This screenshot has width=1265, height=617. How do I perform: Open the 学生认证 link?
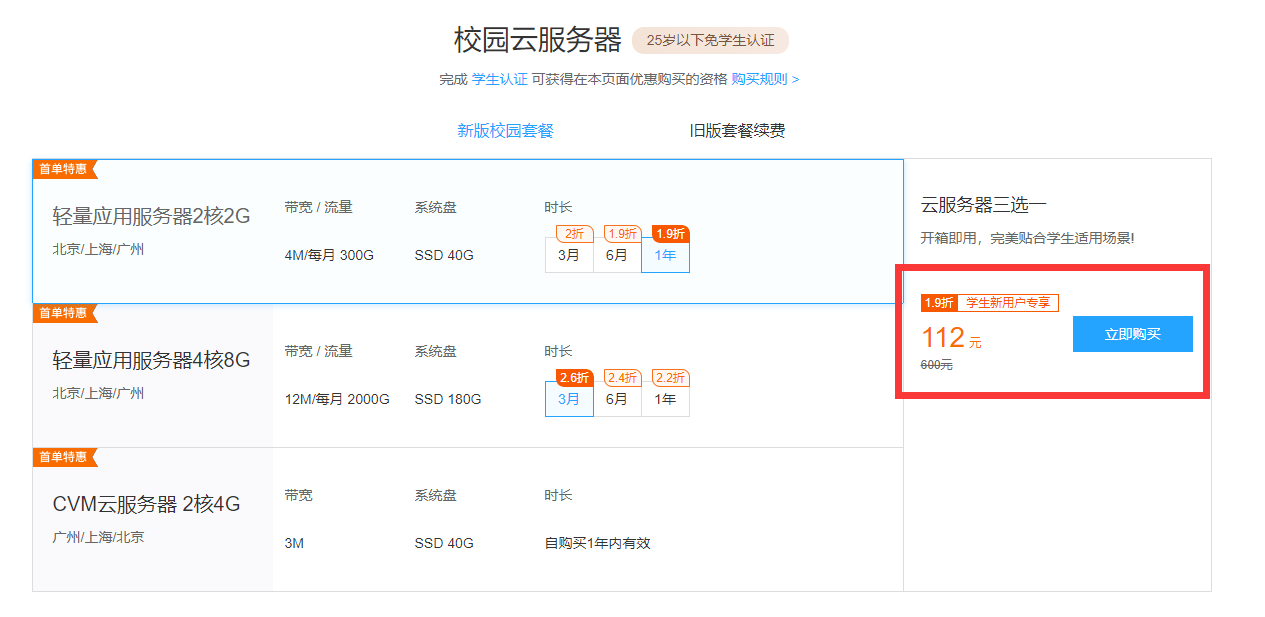[499, 79]
